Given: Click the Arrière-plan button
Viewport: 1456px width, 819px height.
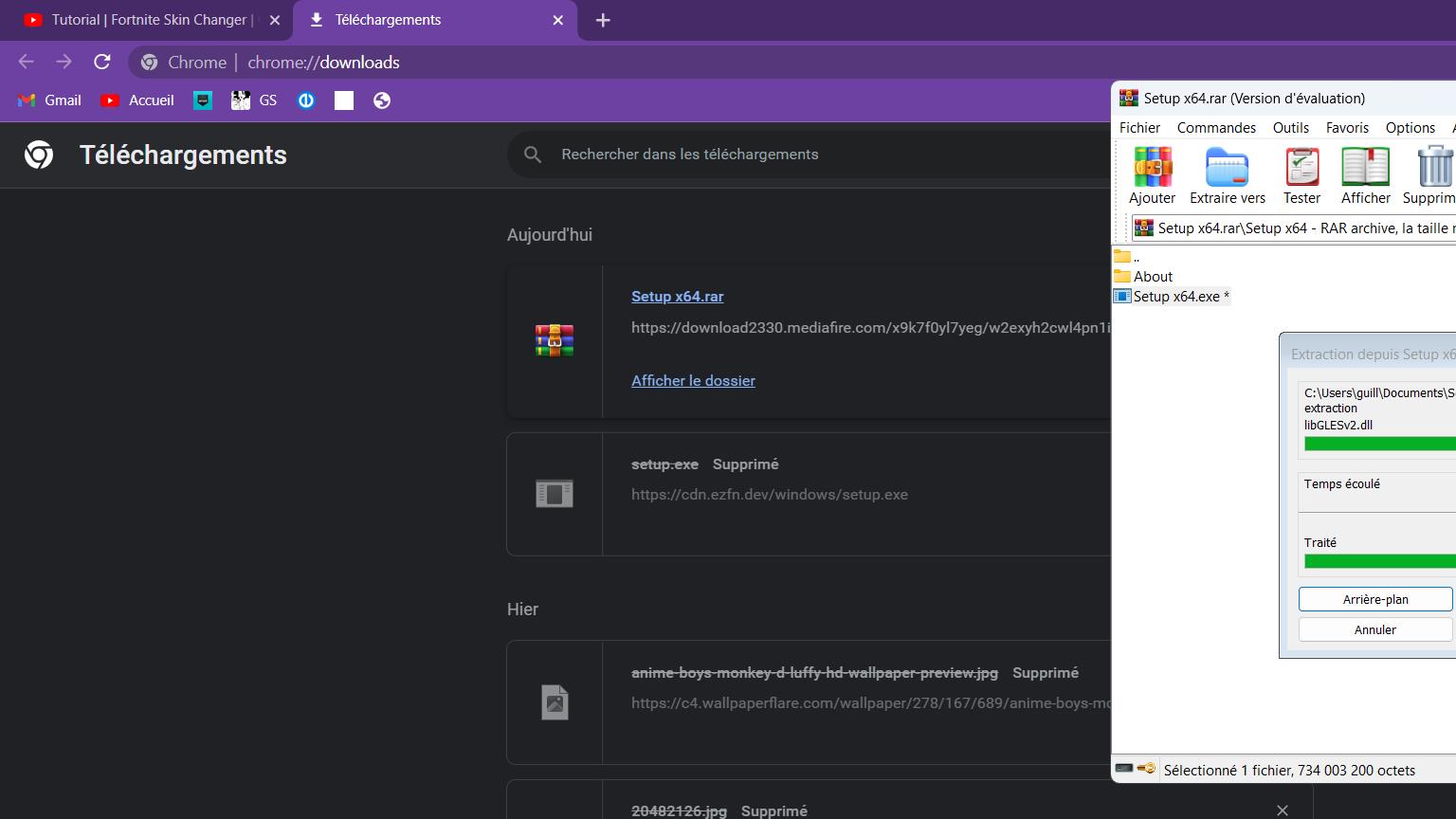Looking at the screenshot, I should pyautogui.click(x=1374, y=599).
